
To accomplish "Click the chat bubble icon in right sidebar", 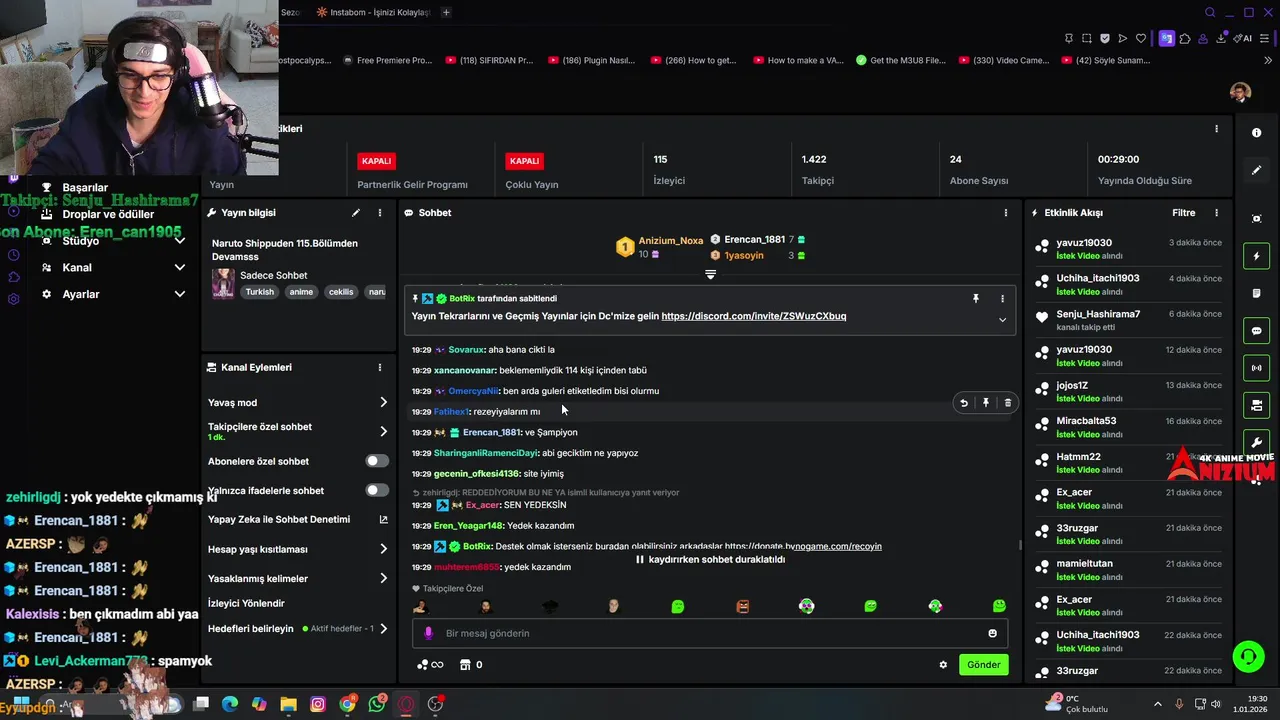I will [1256, 331].
